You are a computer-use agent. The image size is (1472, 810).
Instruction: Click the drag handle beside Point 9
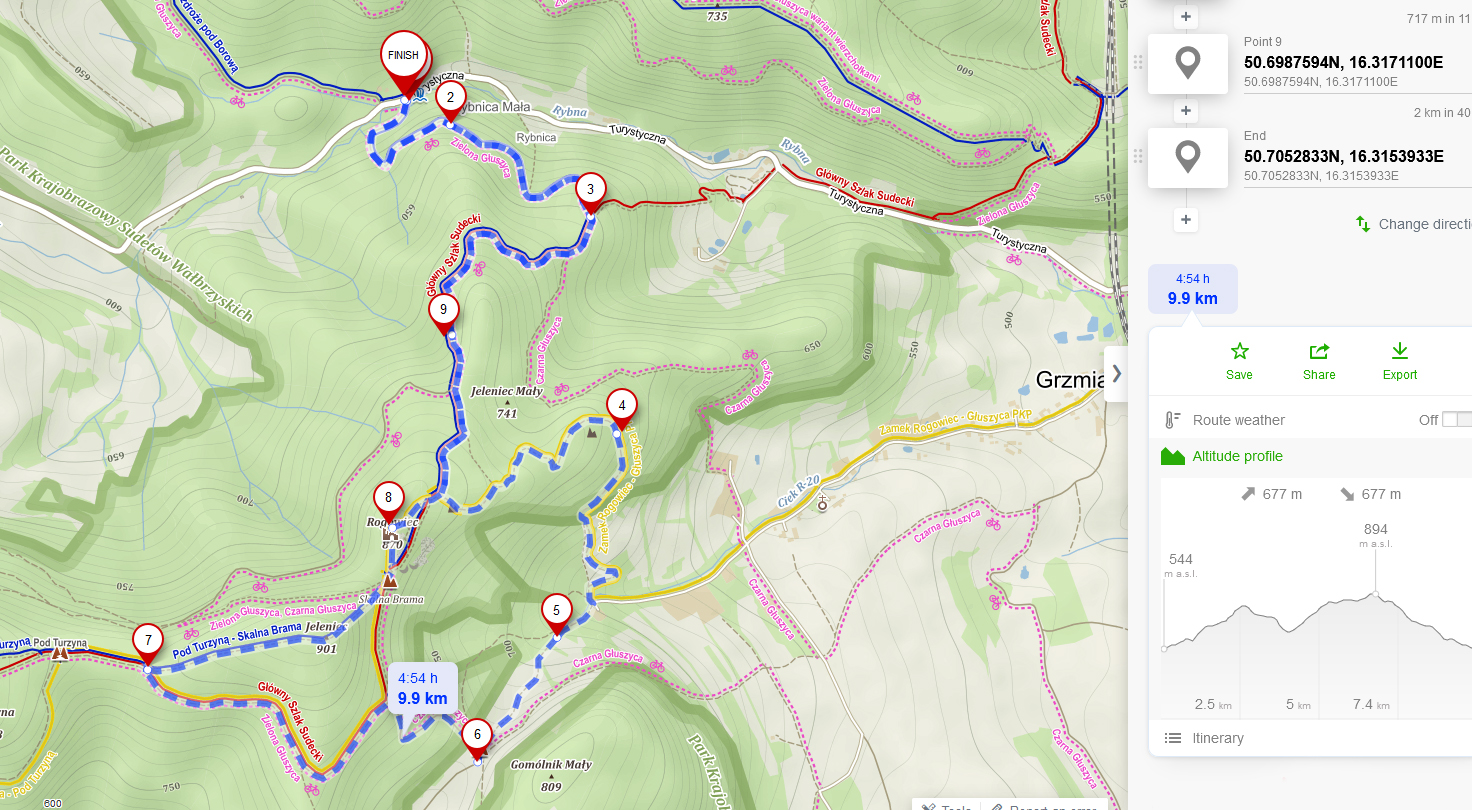tap(1137, 63)
